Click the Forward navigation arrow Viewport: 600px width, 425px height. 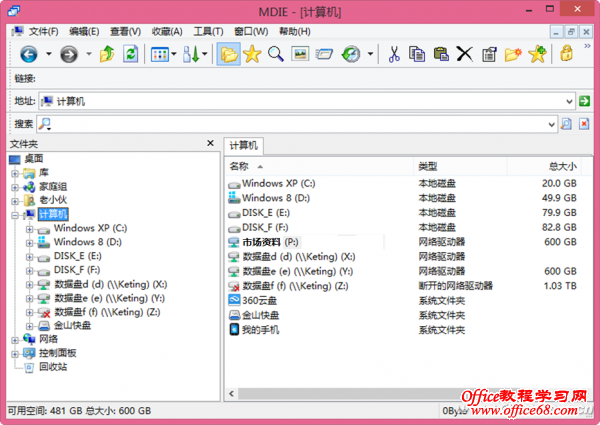point(69,54)
